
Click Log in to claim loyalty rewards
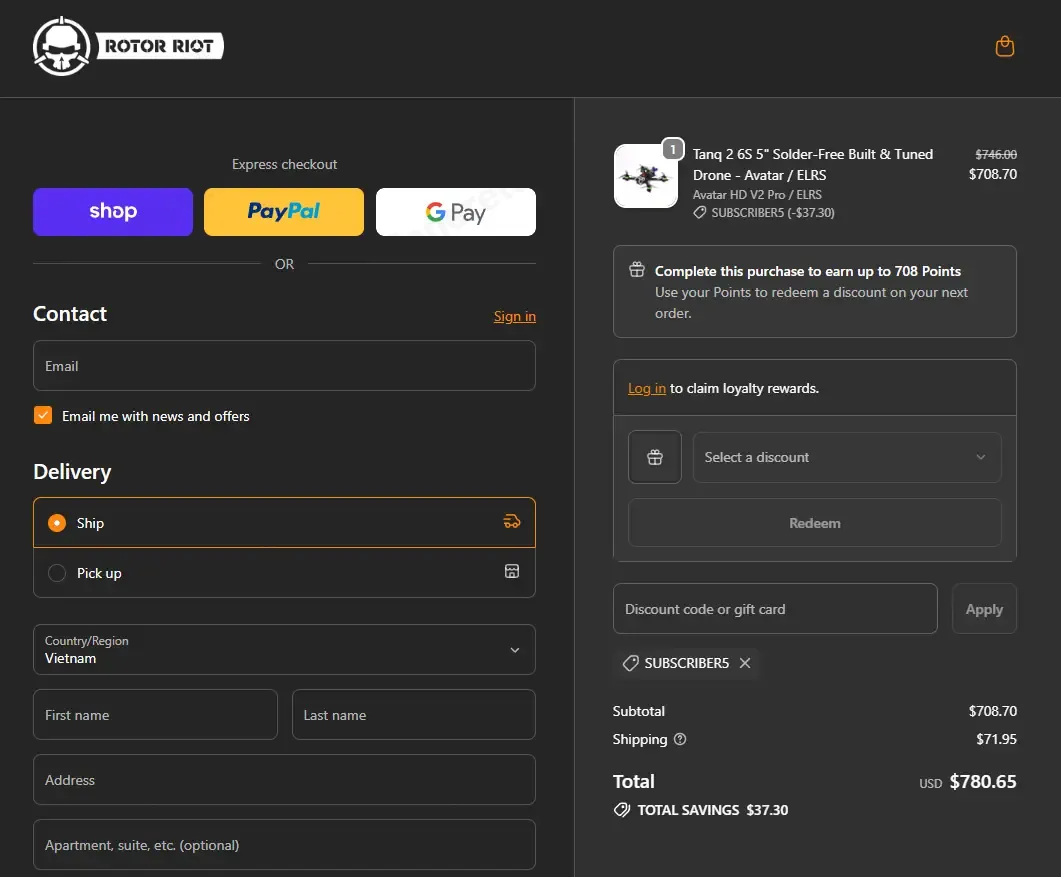click(646, 388)
